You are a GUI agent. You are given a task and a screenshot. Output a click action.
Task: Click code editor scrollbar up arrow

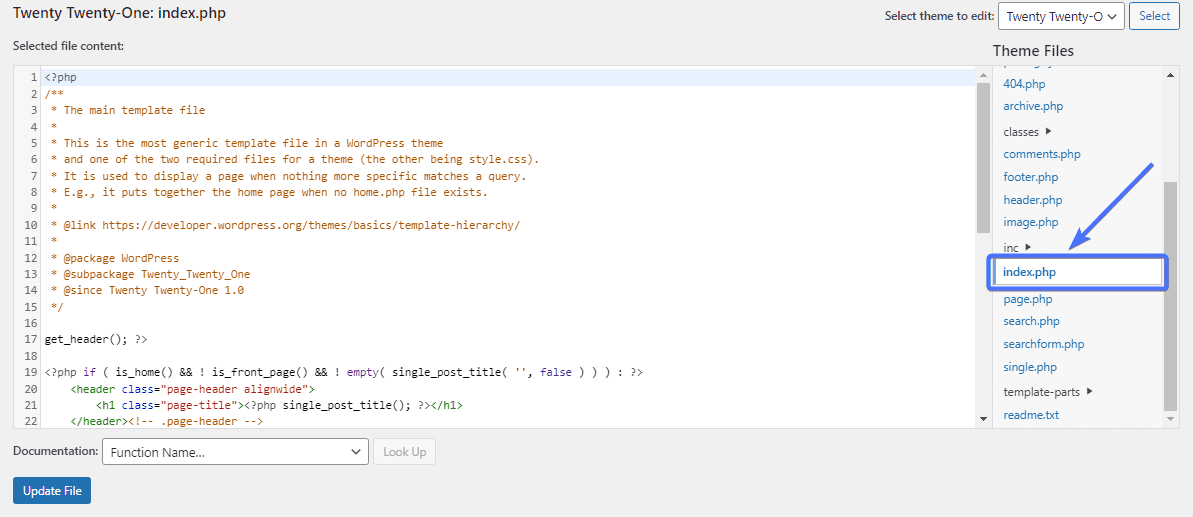pos(983,75)
